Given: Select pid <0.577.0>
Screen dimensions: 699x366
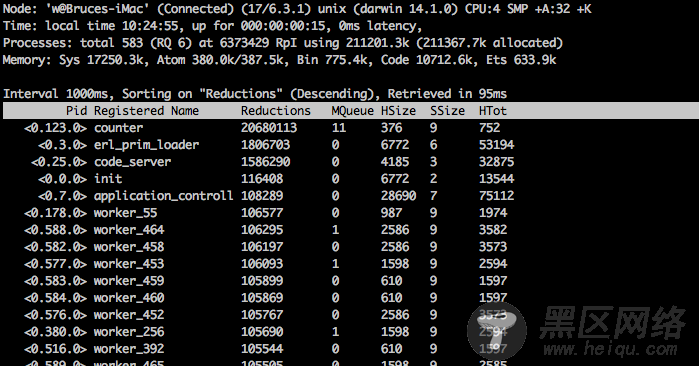Looking at the screenshot, I should pos(55,264).
